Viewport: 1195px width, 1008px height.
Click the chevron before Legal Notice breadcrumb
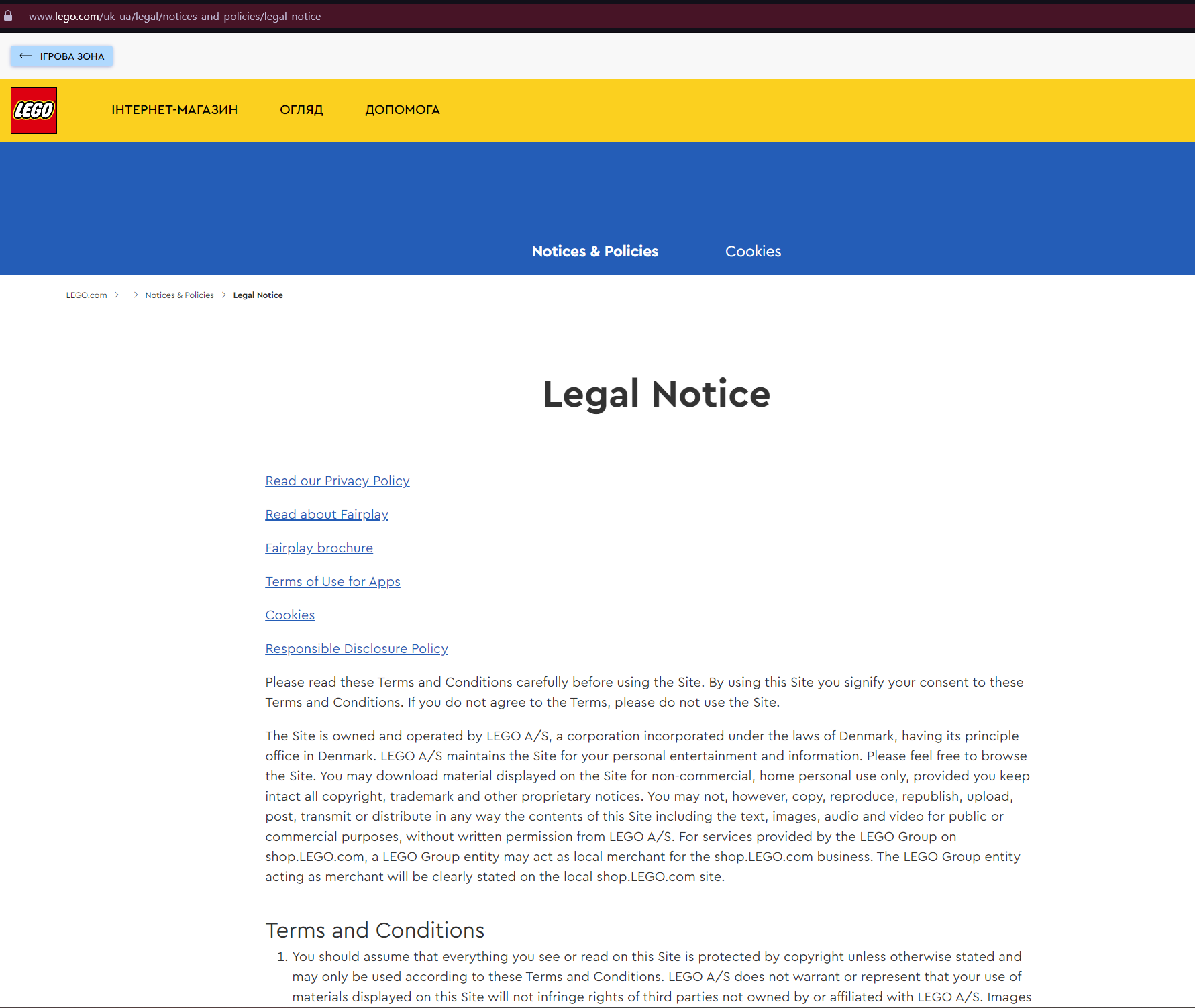pyautogui.click(x=223, y=295)
